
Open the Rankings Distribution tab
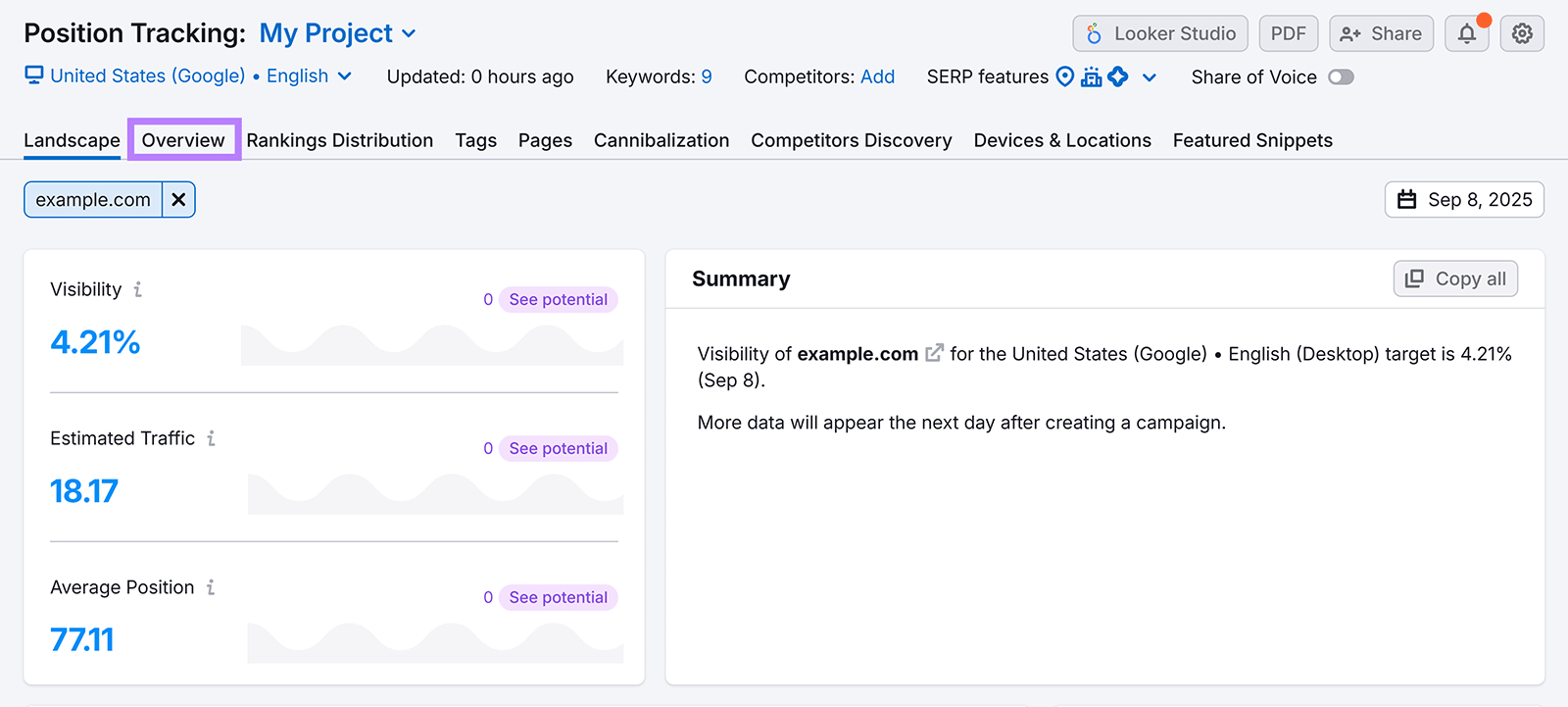click(339, 140)
